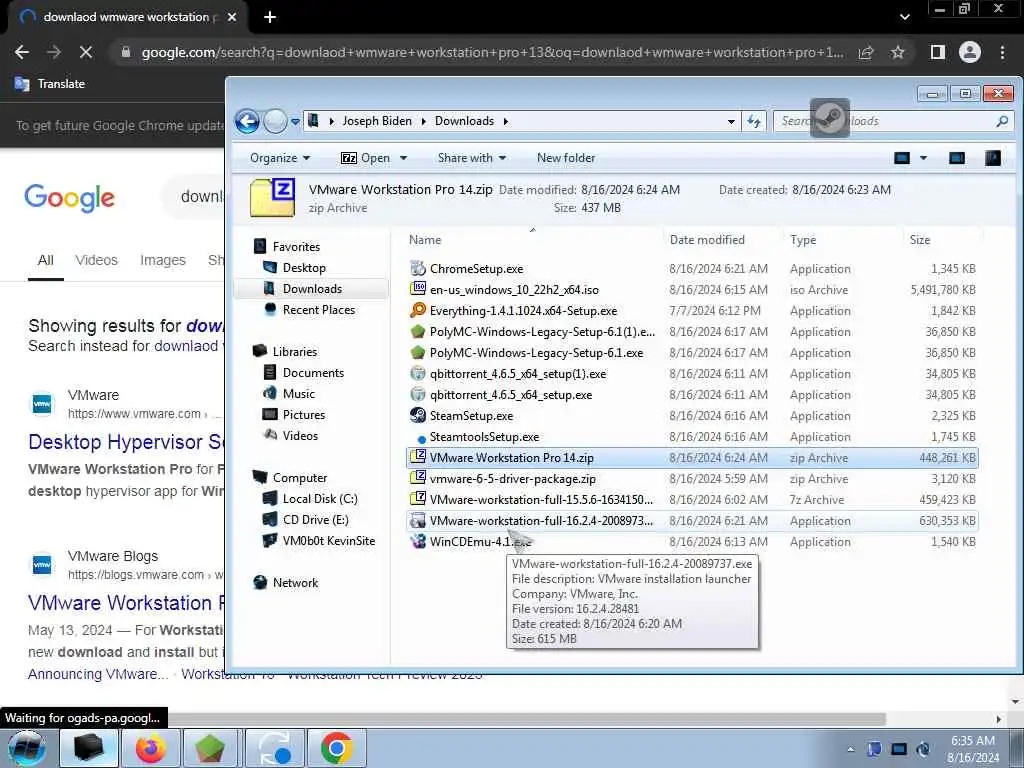The height and width of the screenshot is (768, 1024).
Task: Open Favorites in the navigation pane
Action: click(x=296, y=247)
